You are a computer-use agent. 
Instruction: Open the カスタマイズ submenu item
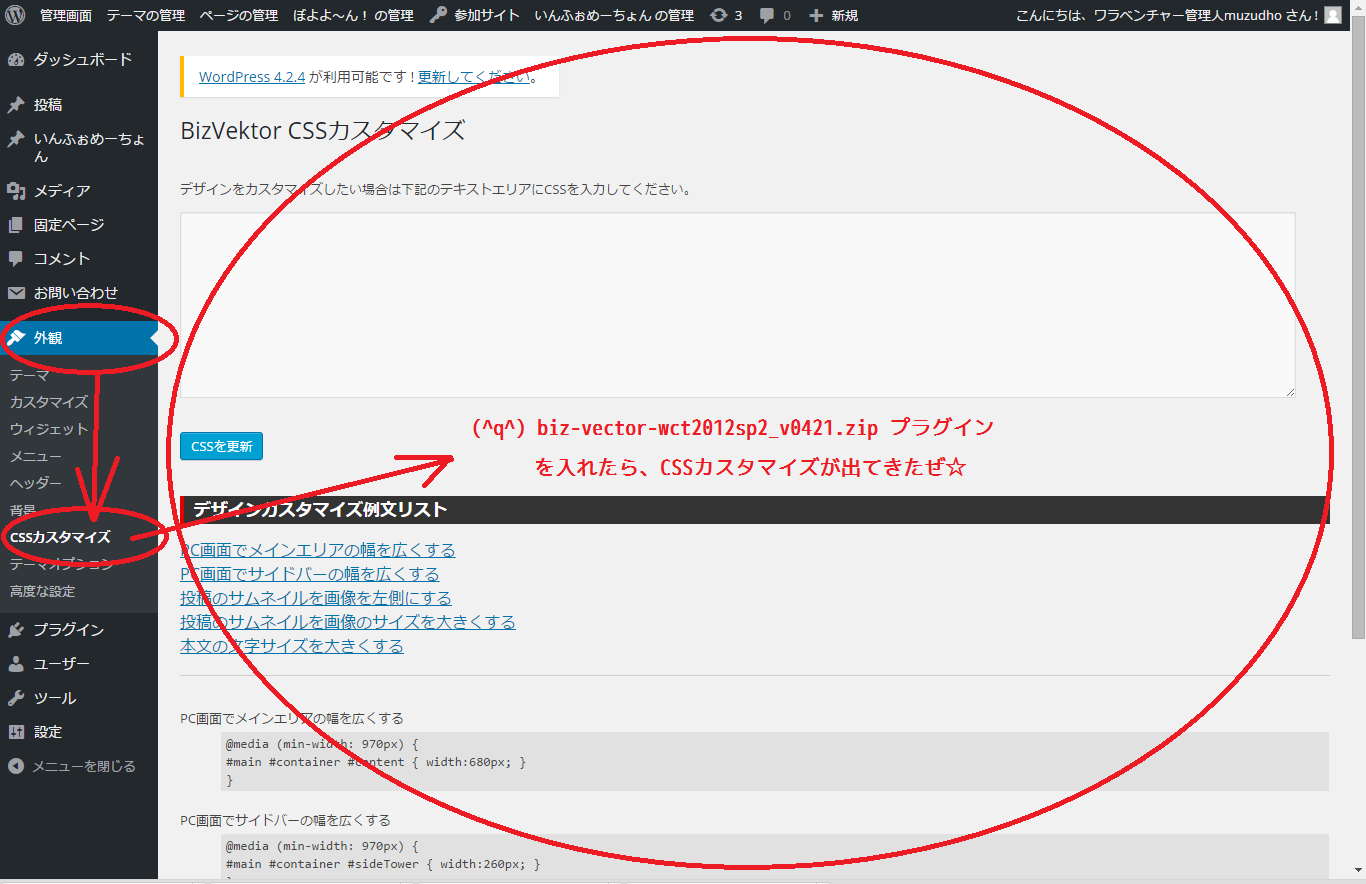[x=49, y=402]
